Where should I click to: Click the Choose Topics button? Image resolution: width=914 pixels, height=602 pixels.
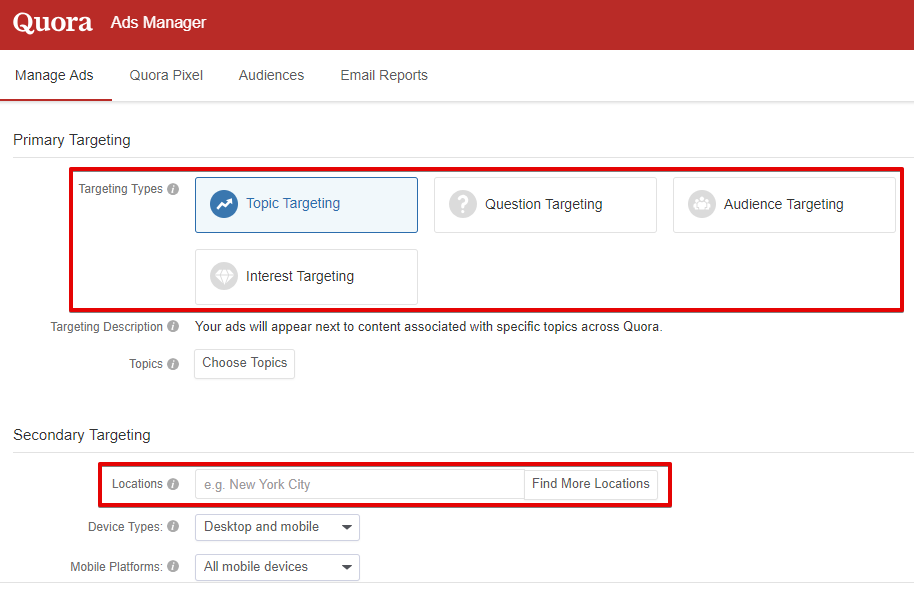[244, 363]
